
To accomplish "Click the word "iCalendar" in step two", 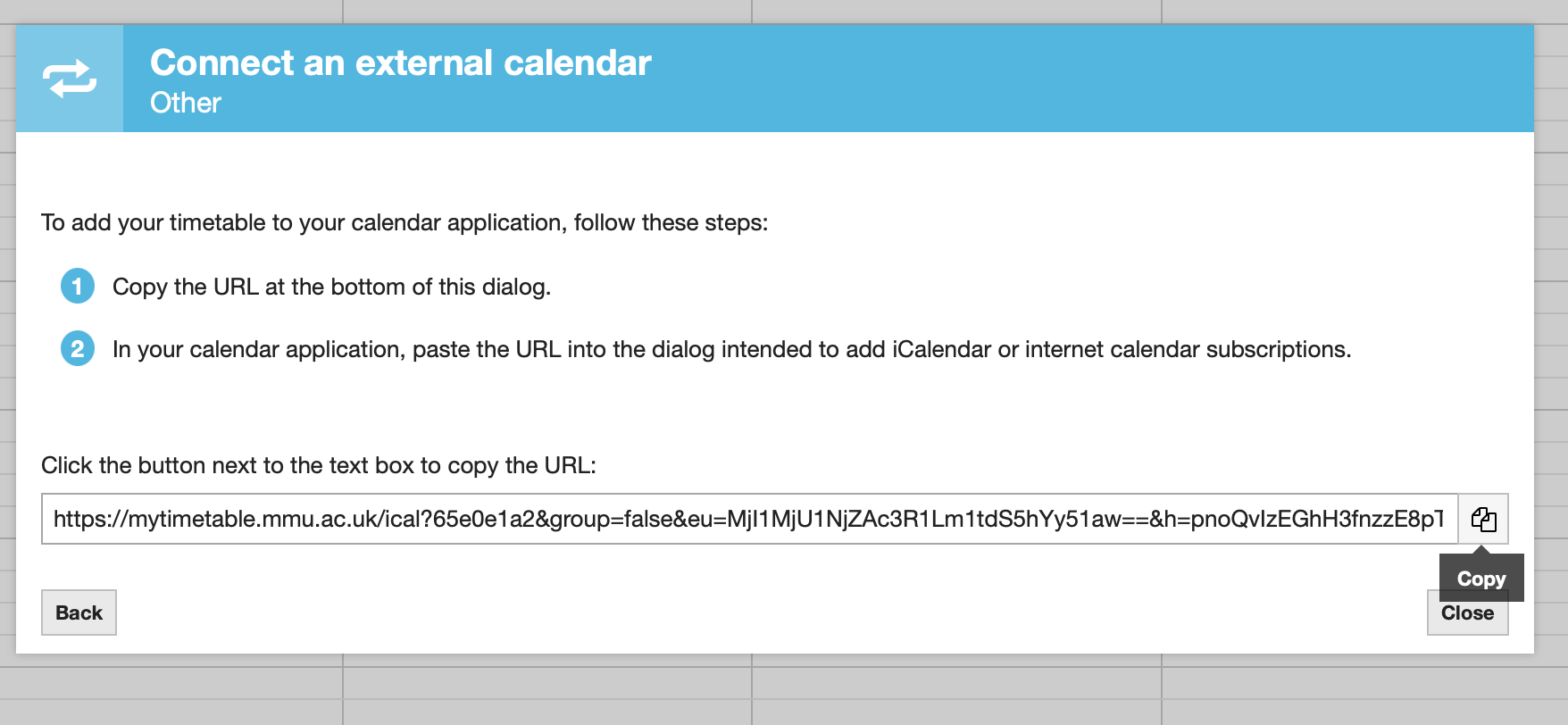I will click(941, 349).
